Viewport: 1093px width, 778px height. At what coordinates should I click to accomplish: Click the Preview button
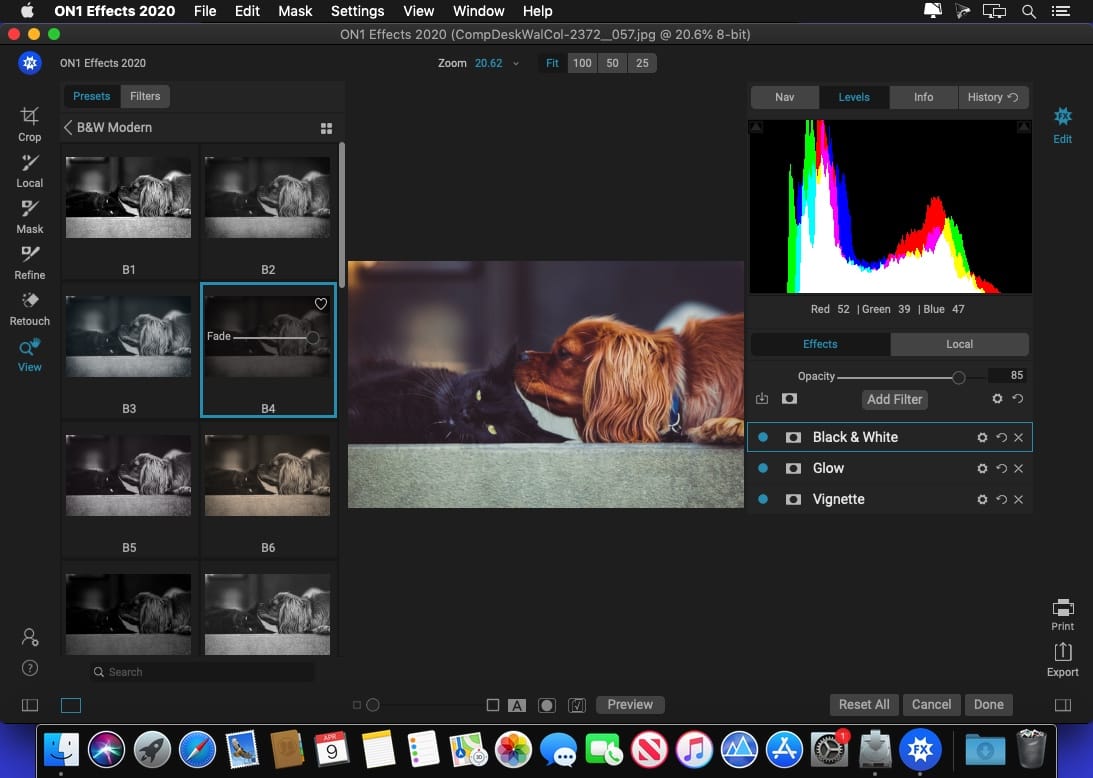point(629,705)
